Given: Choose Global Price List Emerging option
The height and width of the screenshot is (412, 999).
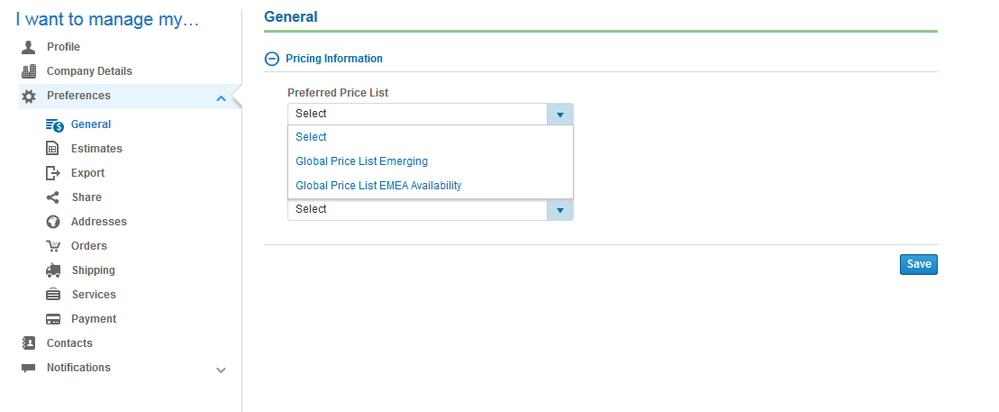Looking at the screenshot, I should coord(361,161).
